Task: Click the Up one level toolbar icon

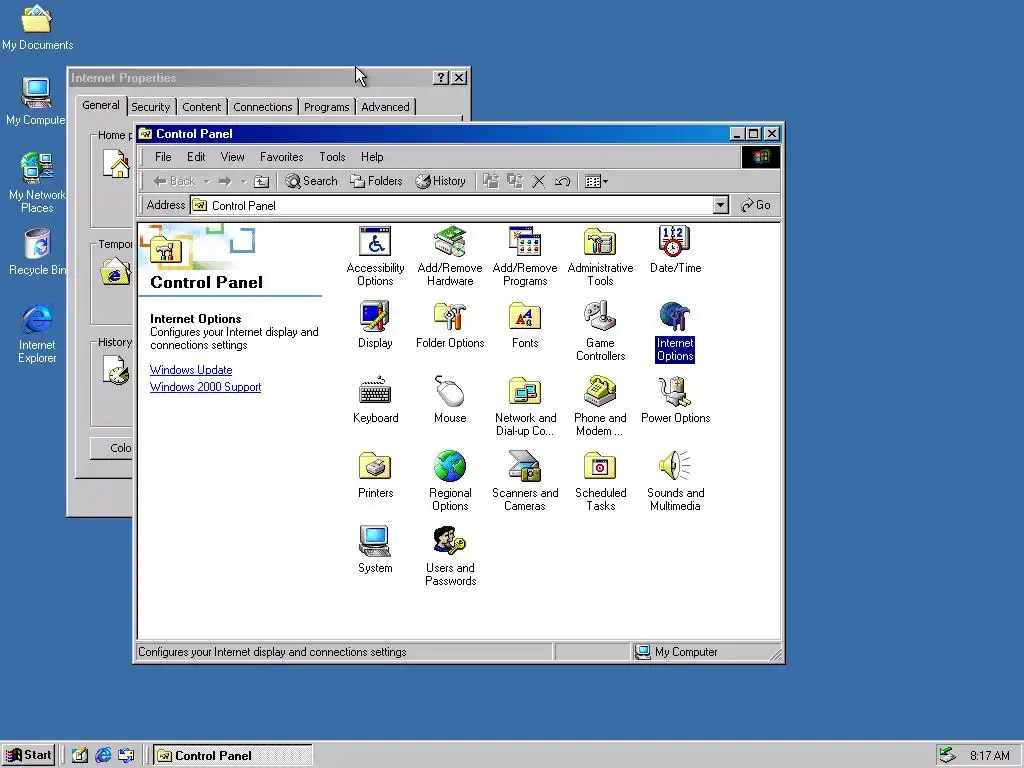Action: 261,181
